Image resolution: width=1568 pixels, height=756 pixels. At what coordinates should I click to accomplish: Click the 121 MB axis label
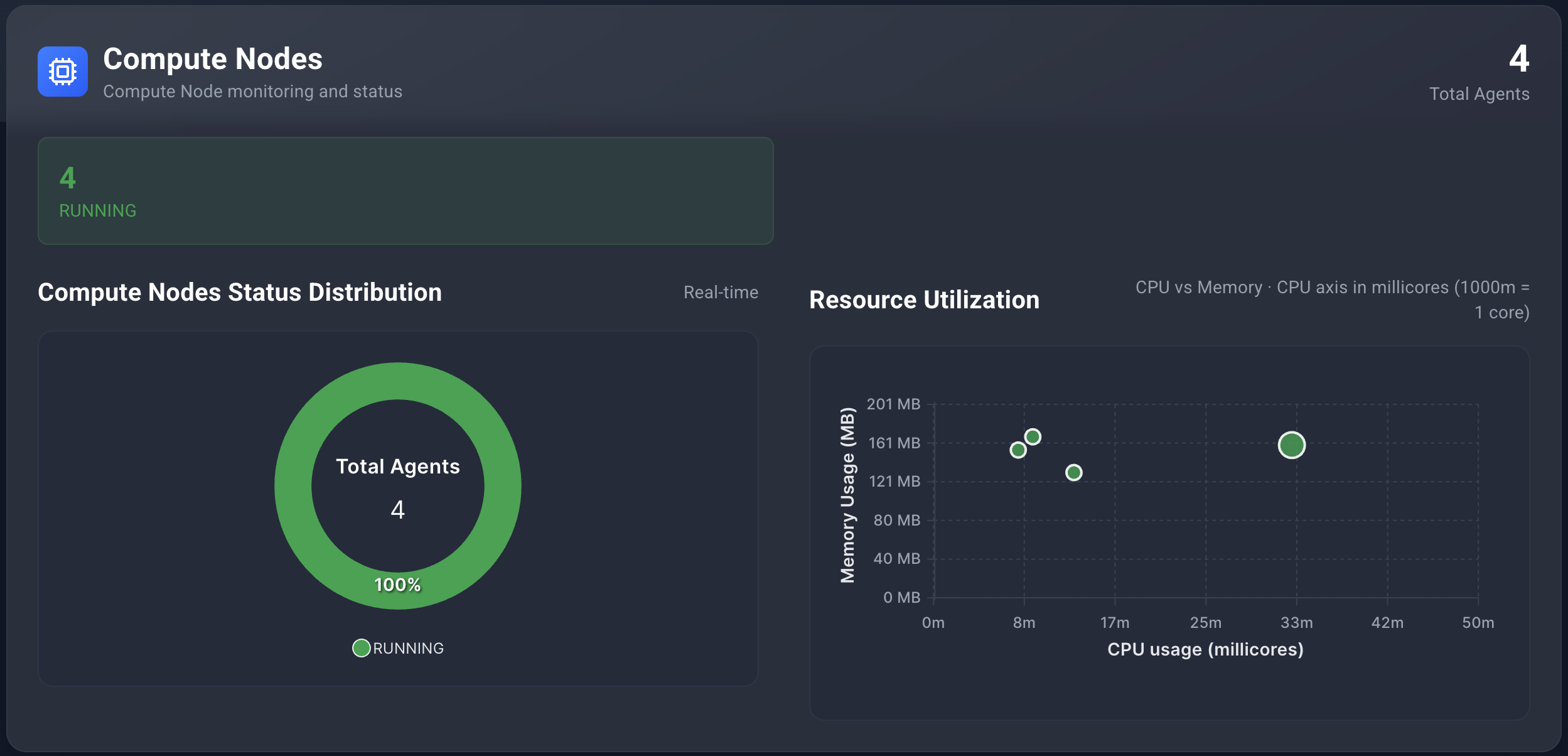tap(894, 481)
